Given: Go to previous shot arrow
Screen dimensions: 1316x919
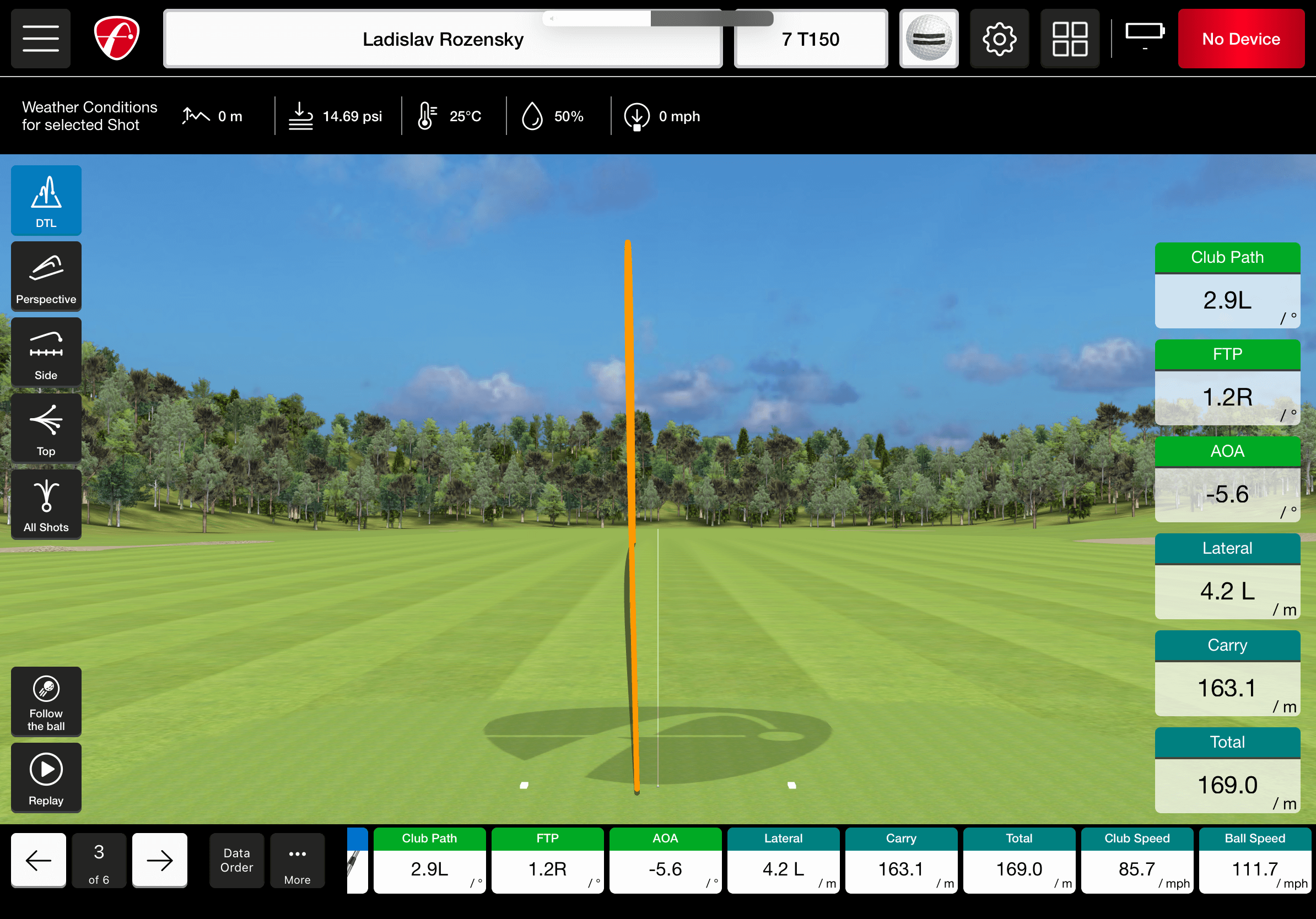Looking at the screenshot, I should [39, 860].
